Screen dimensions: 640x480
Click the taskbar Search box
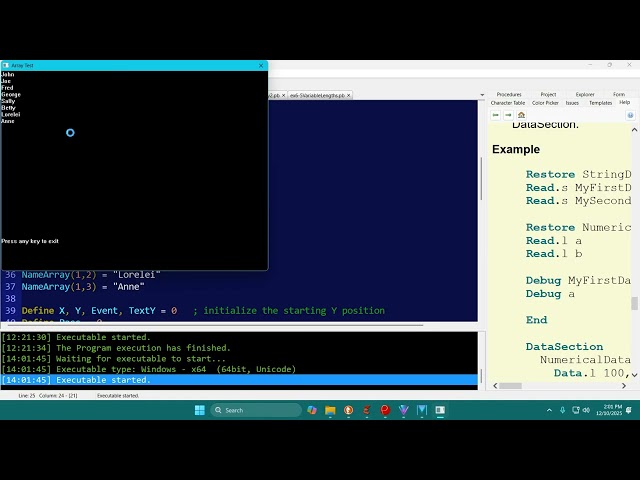pos(256,410)
